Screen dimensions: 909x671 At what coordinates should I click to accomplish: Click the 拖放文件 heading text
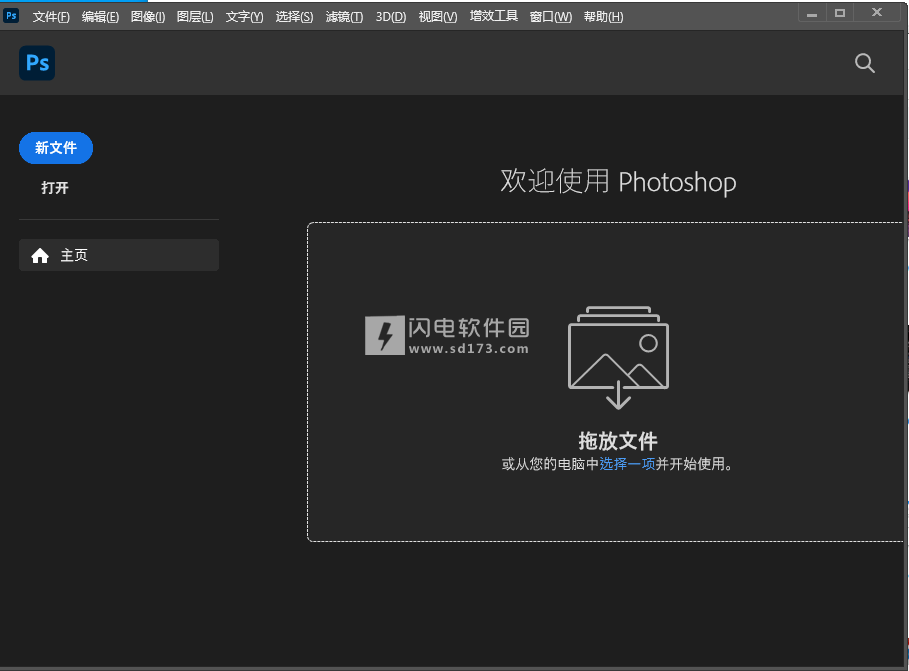[618, 441]
